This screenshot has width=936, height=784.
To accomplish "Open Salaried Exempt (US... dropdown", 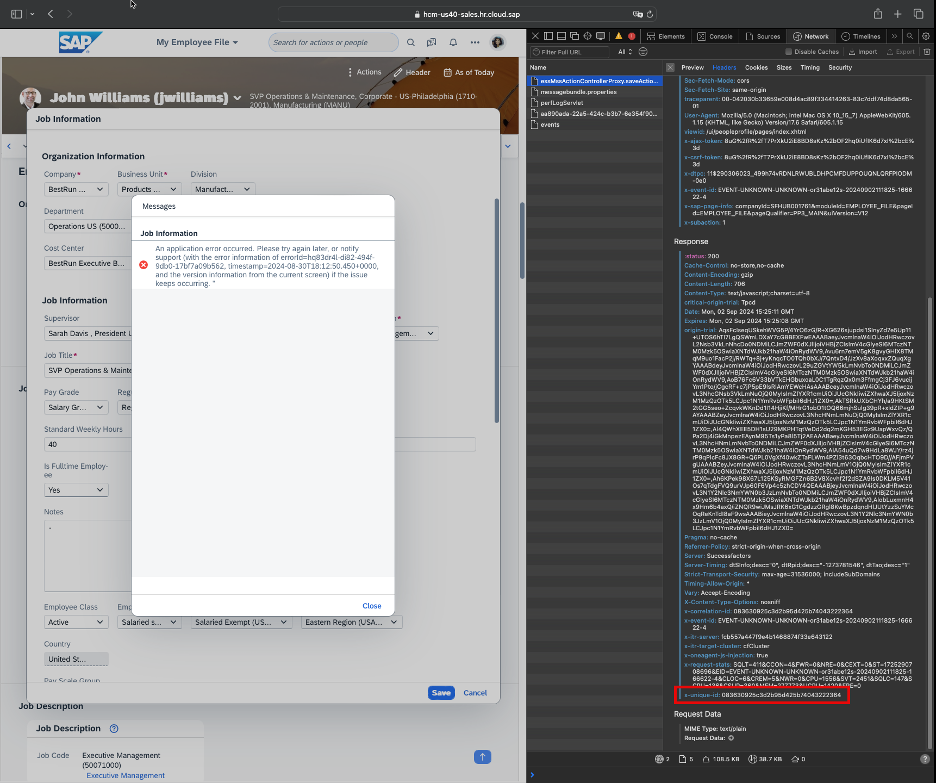I will tap(241, 622).
